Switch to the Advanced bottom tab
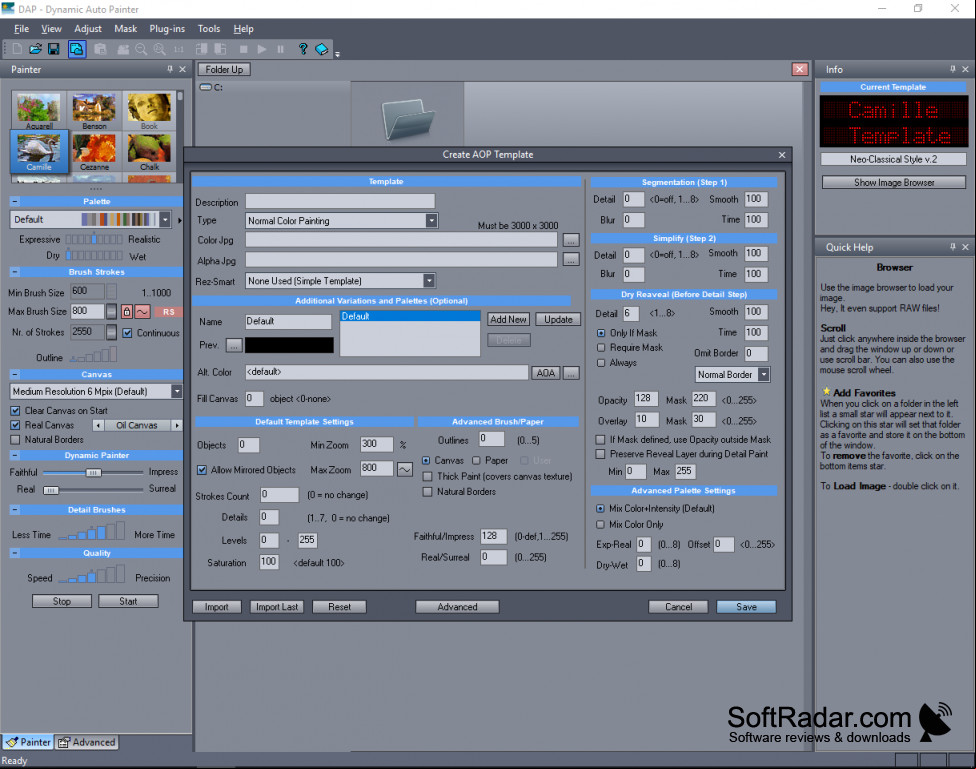976x769 pixels. (x=87, y=742)
